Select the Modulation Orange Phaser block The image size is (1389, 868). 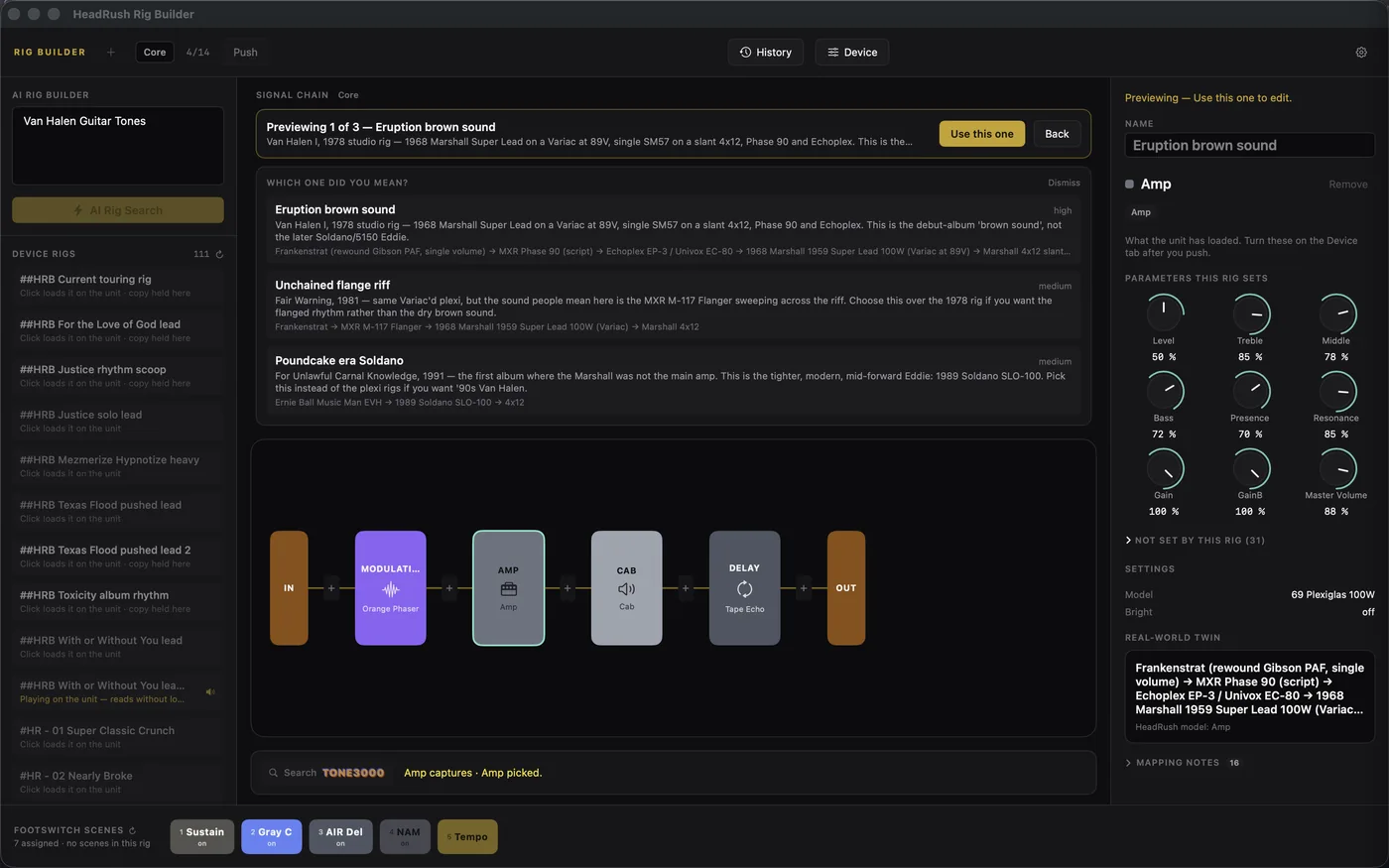[391, 588]
